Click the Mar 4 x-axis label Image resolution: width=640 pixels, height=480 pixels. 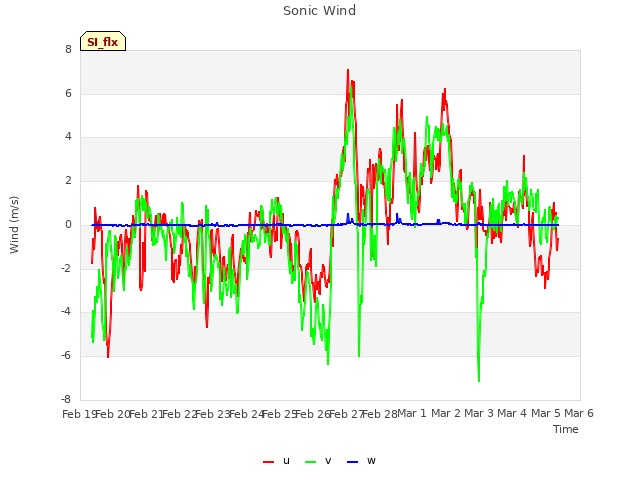coord(512,413)
